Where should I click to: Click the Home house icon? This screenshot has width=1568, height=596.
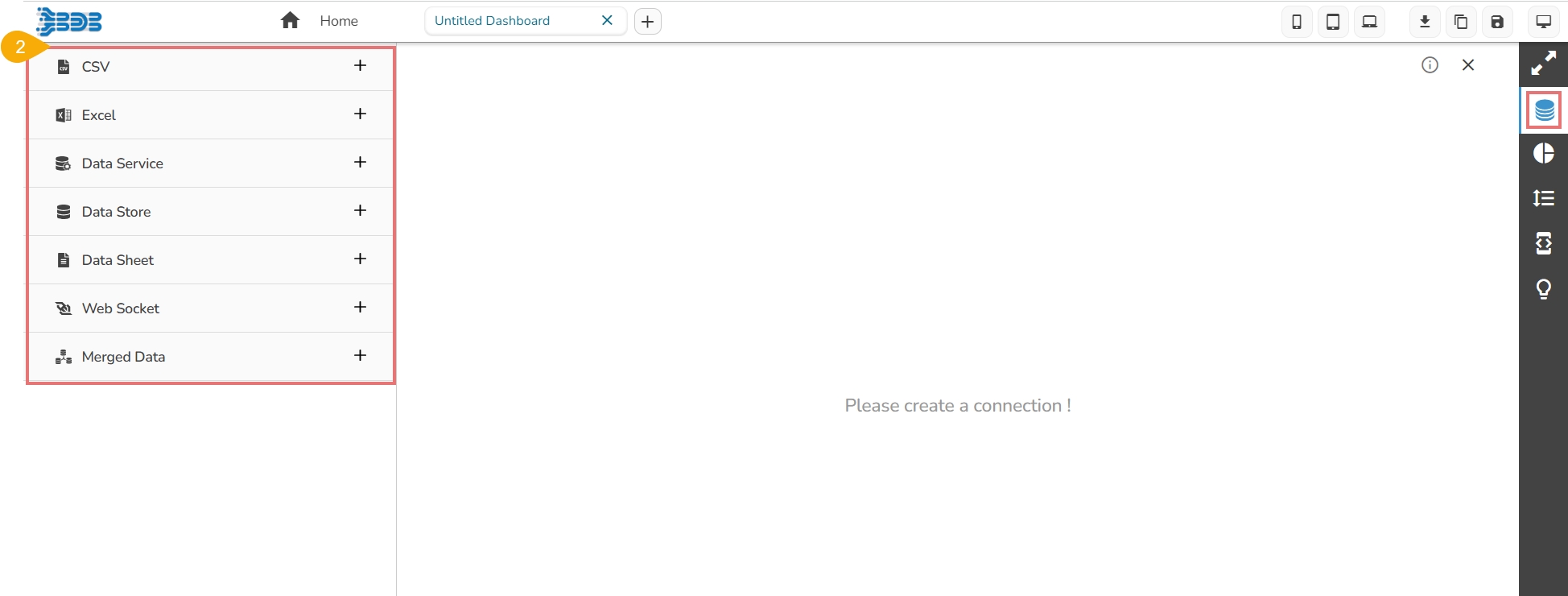click(x=290, y=21)
